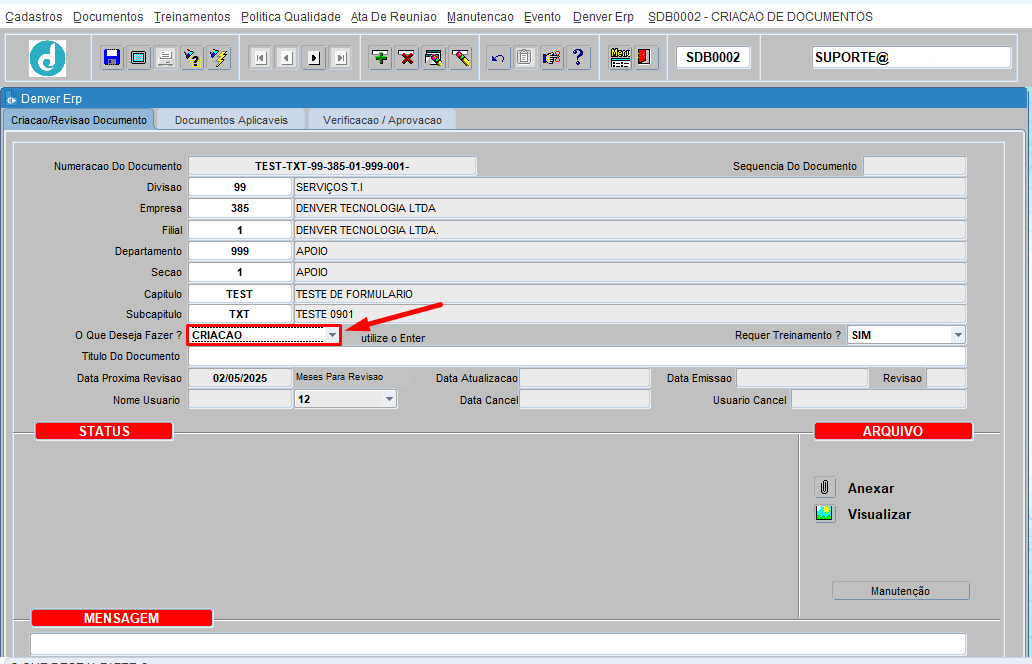
Task: Click the Secao code field
Action: (x=240, y=272)
